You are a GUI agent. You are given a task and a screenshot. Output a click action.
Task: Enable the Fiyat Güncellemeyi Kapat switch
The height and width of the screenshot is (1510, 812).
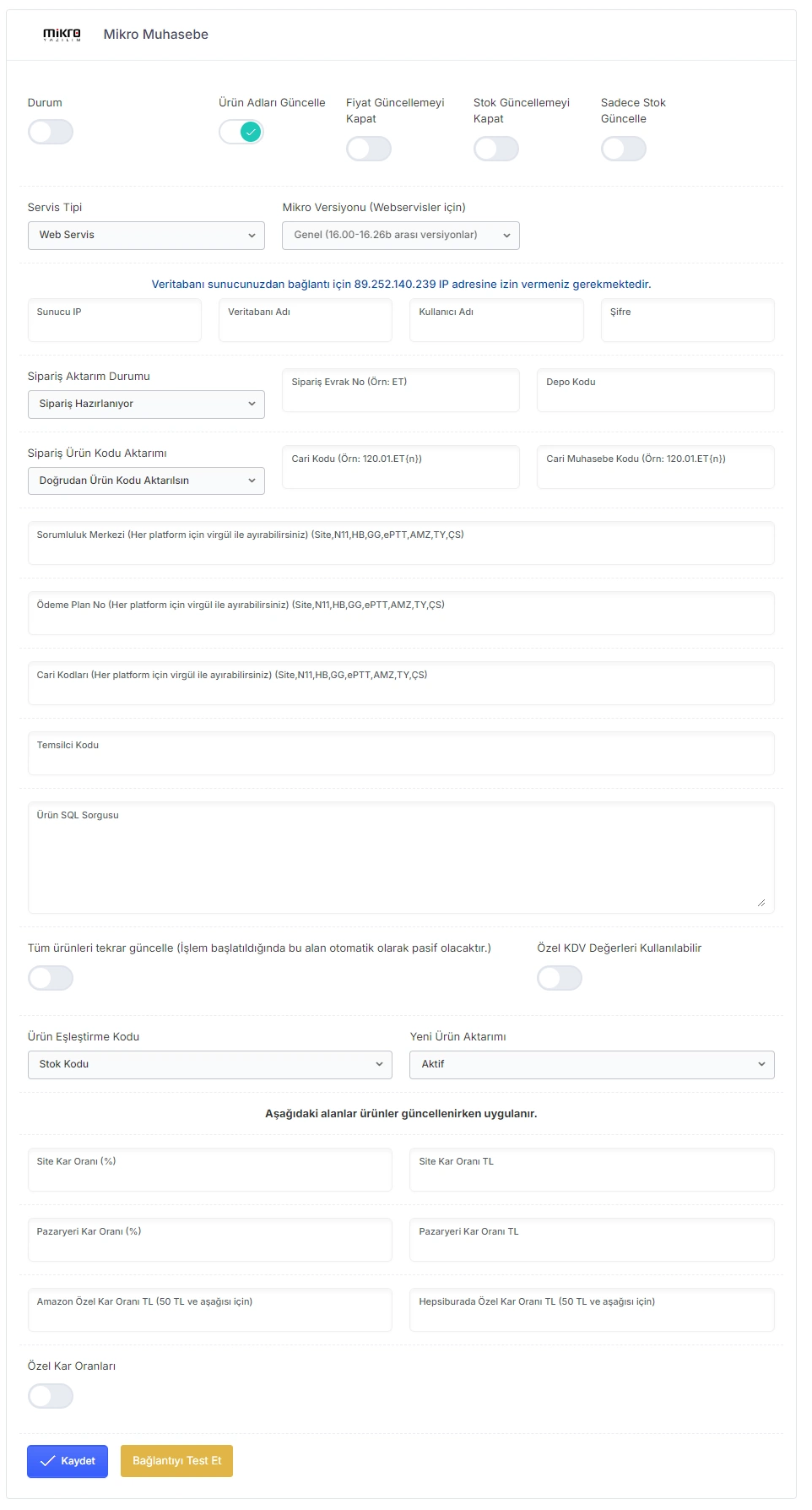tap(369, 149)
